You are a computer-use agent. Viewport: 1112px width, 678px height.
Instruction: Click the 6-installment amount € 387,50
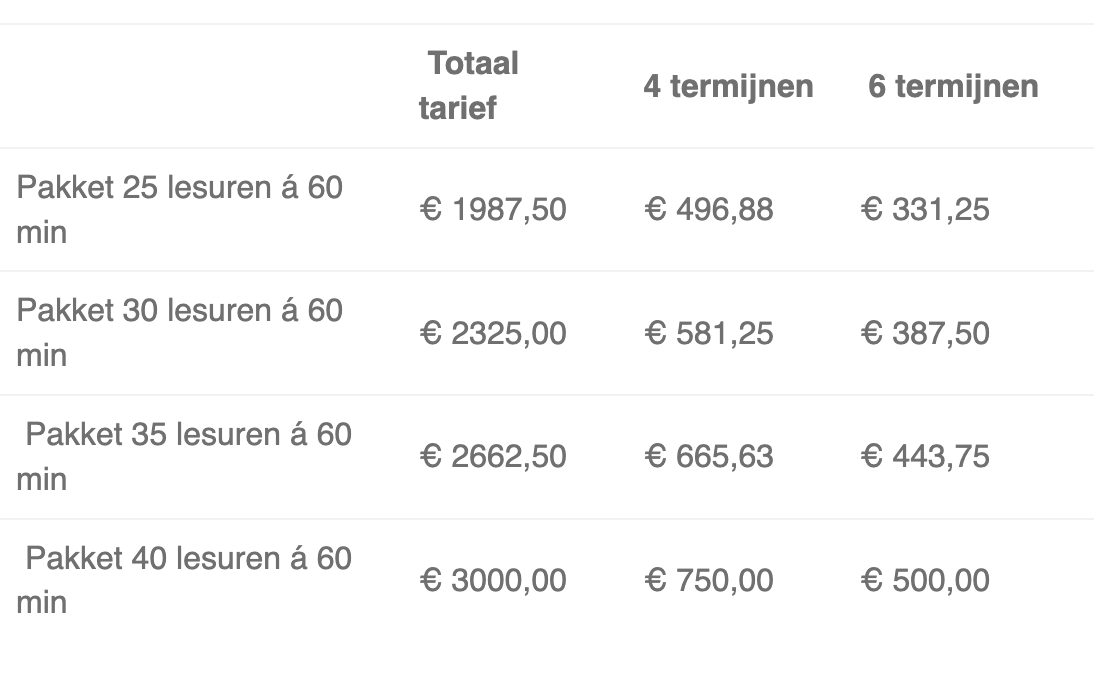[925, 333]
